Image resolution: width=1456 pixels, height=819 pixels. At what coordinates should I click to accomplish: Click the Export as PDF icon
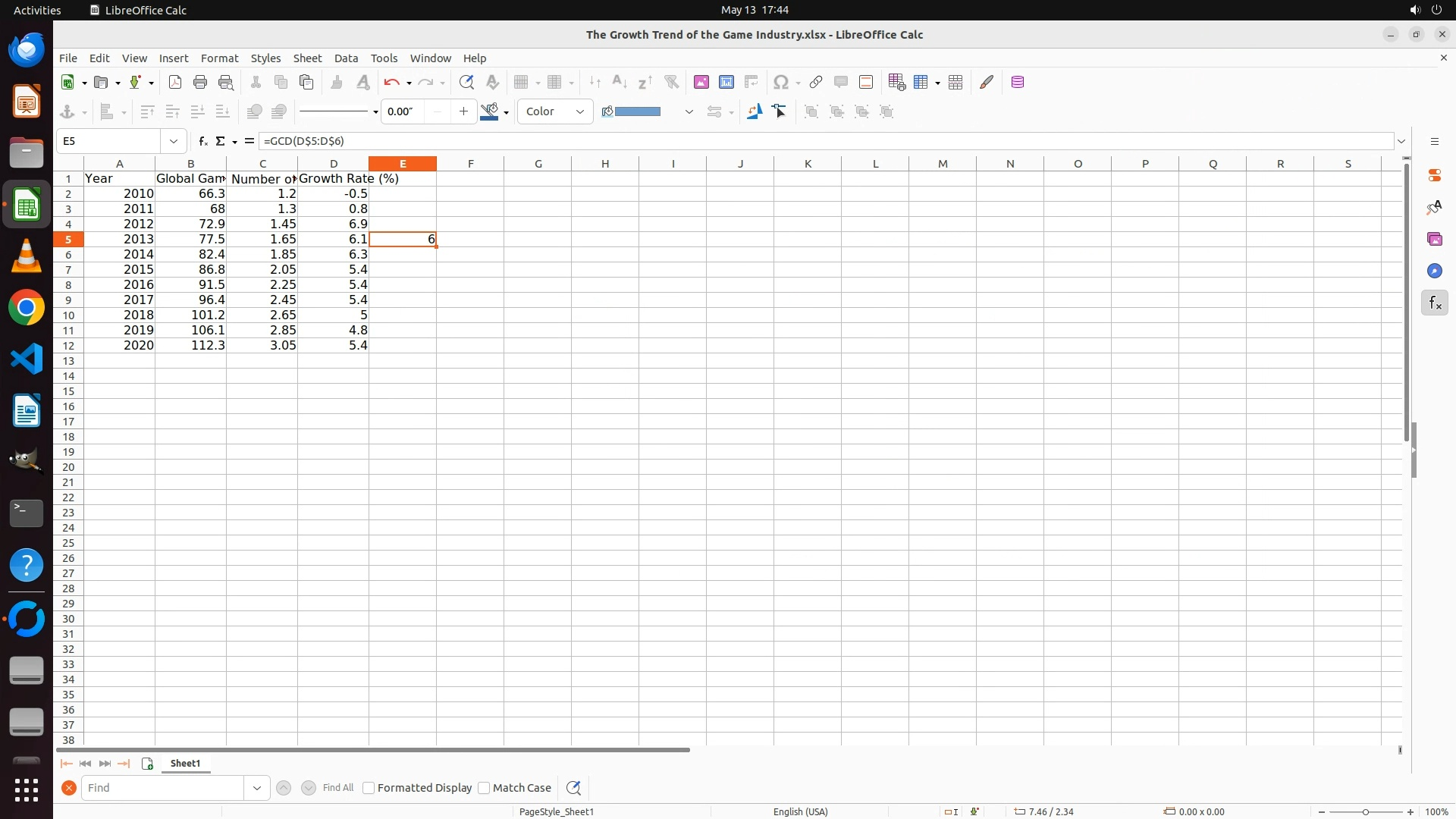pyautogui.click(x=175, y=83)
